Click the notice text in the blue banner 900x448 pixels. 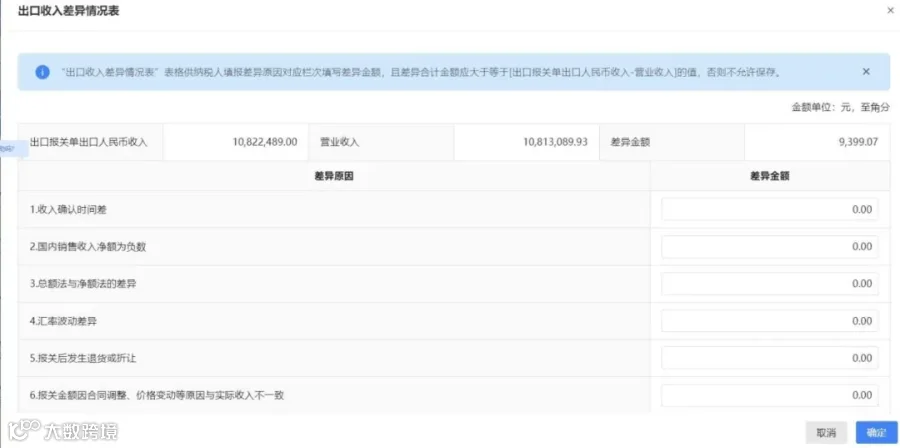point(421,73)
